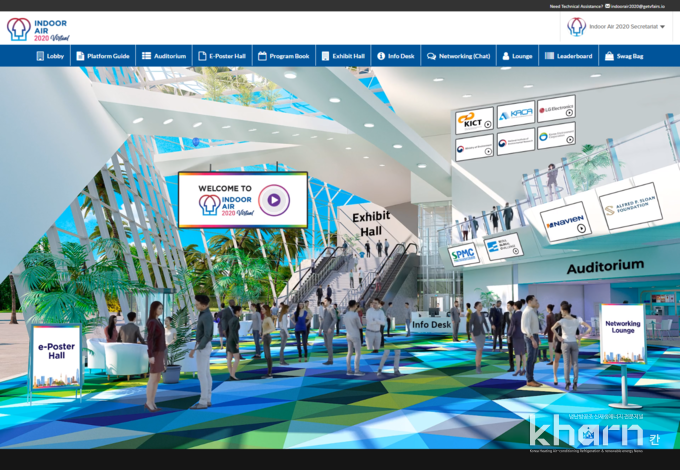Click the Info Desk info circle icon

pos(381,56)
